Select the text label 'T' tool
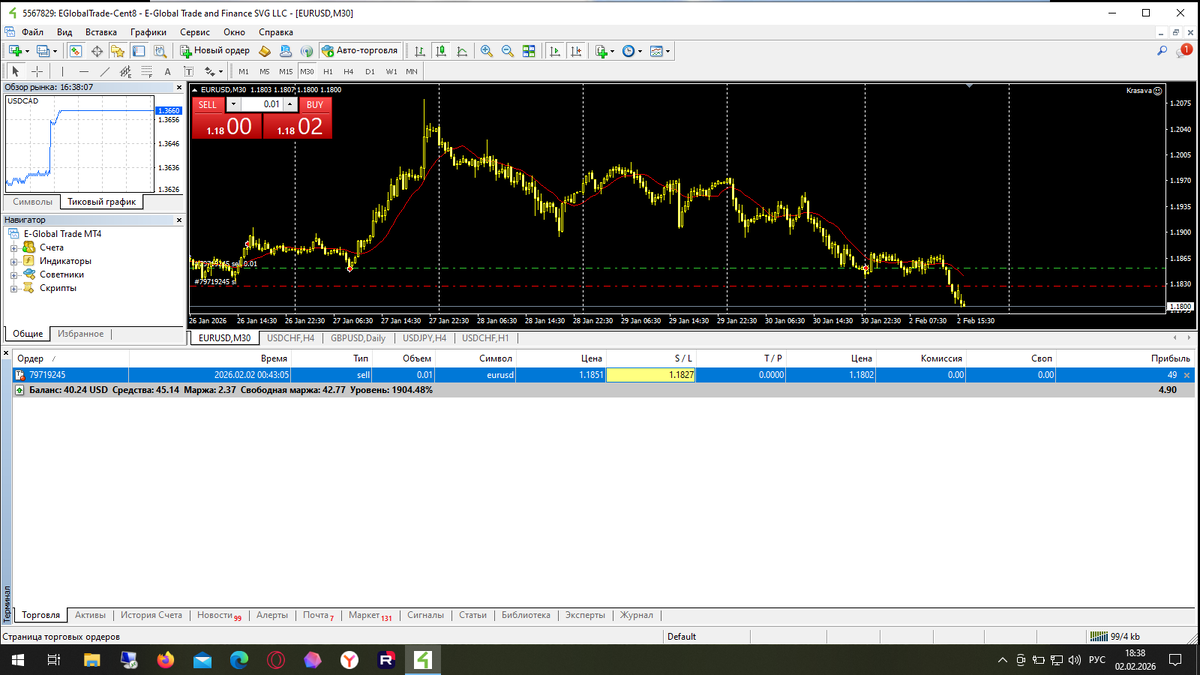The height and width of the screenshot is (675, 1200). point(188,71)
